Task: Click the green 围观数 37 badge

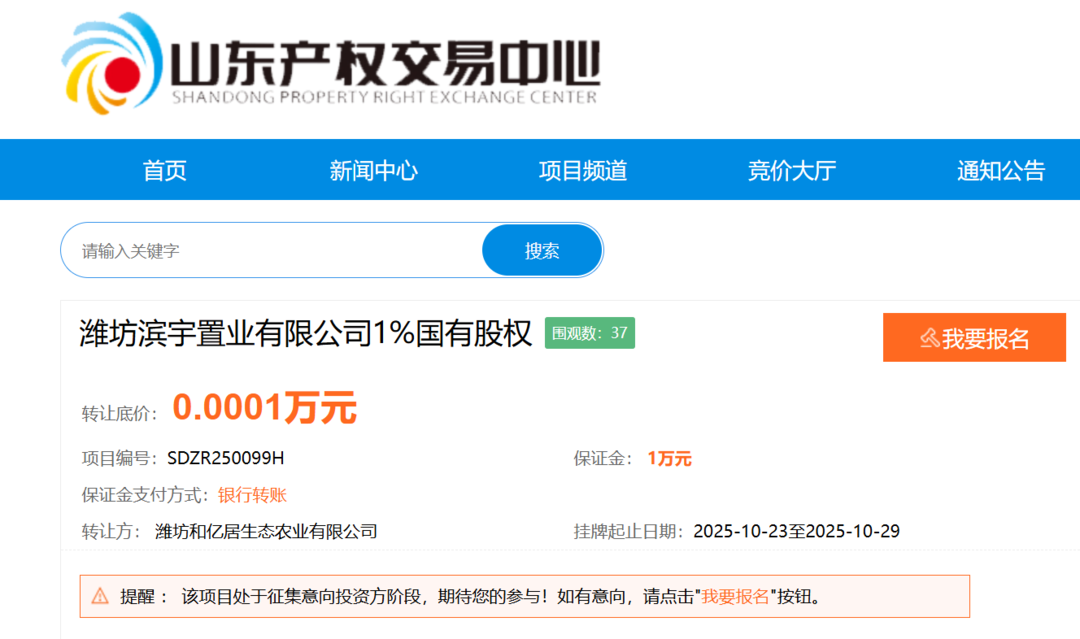Action: coord(590,333)
